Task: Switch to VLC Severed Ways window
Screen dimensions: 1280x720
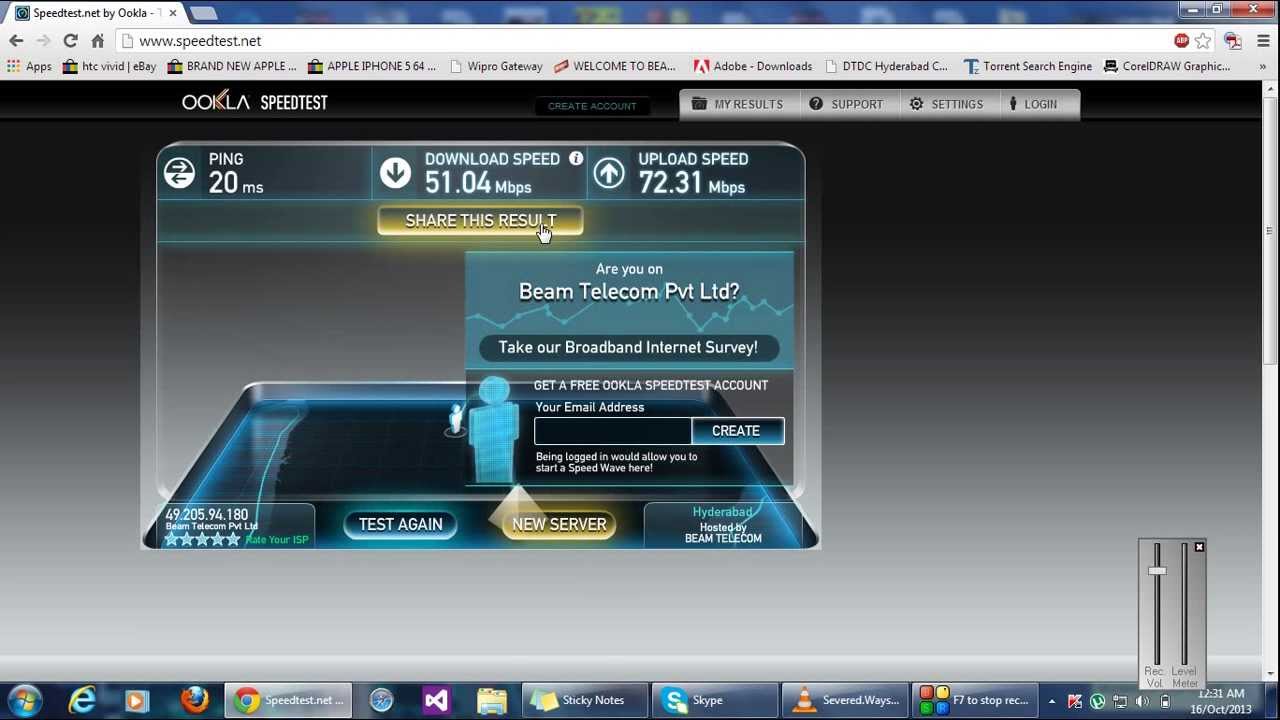Action: pos(847,700)
